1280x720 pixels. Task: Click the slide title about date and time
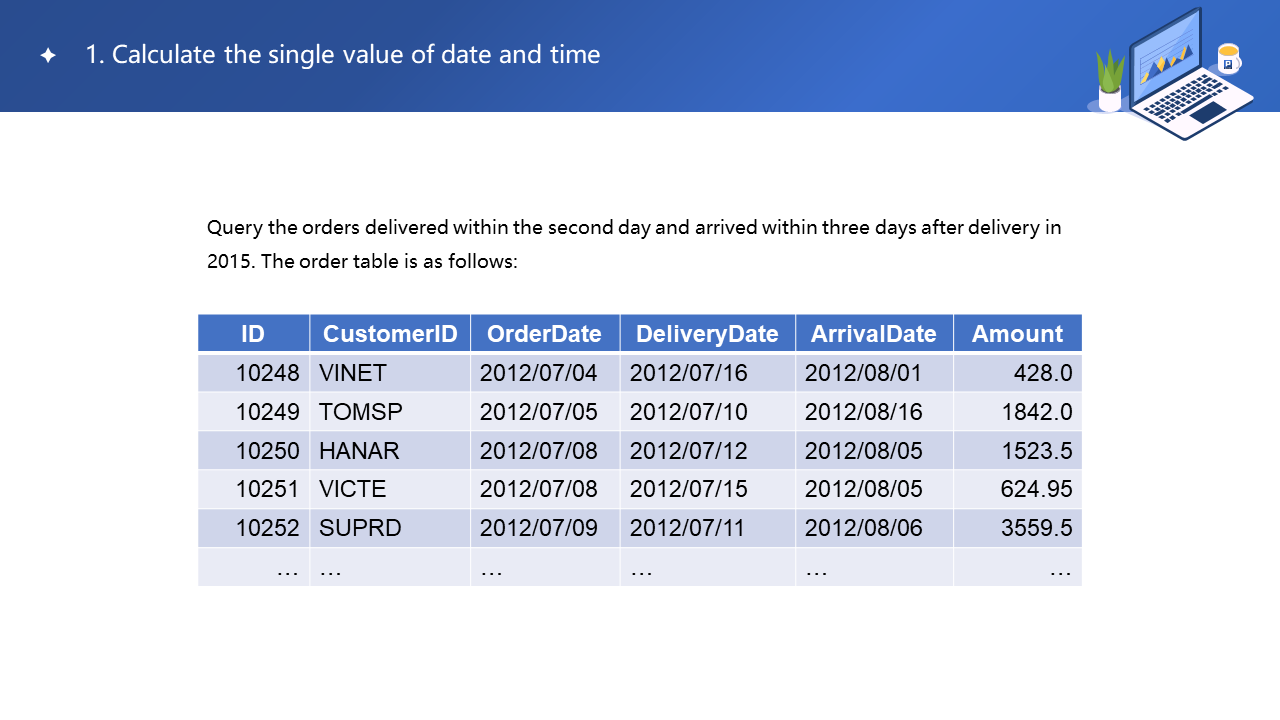click(x=342, y=55)
